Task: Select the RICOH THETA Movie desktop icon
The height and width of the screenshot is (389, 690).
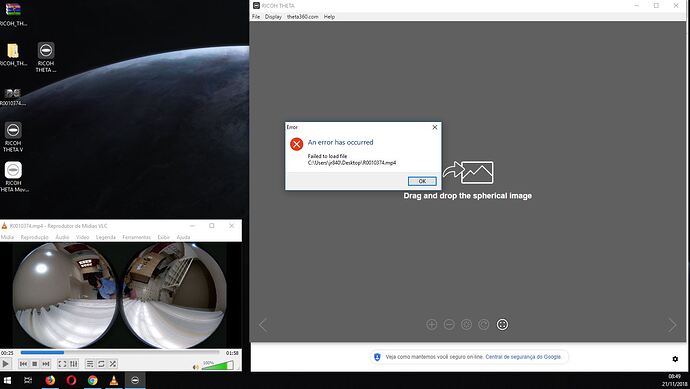Action: tap(13, 177)
